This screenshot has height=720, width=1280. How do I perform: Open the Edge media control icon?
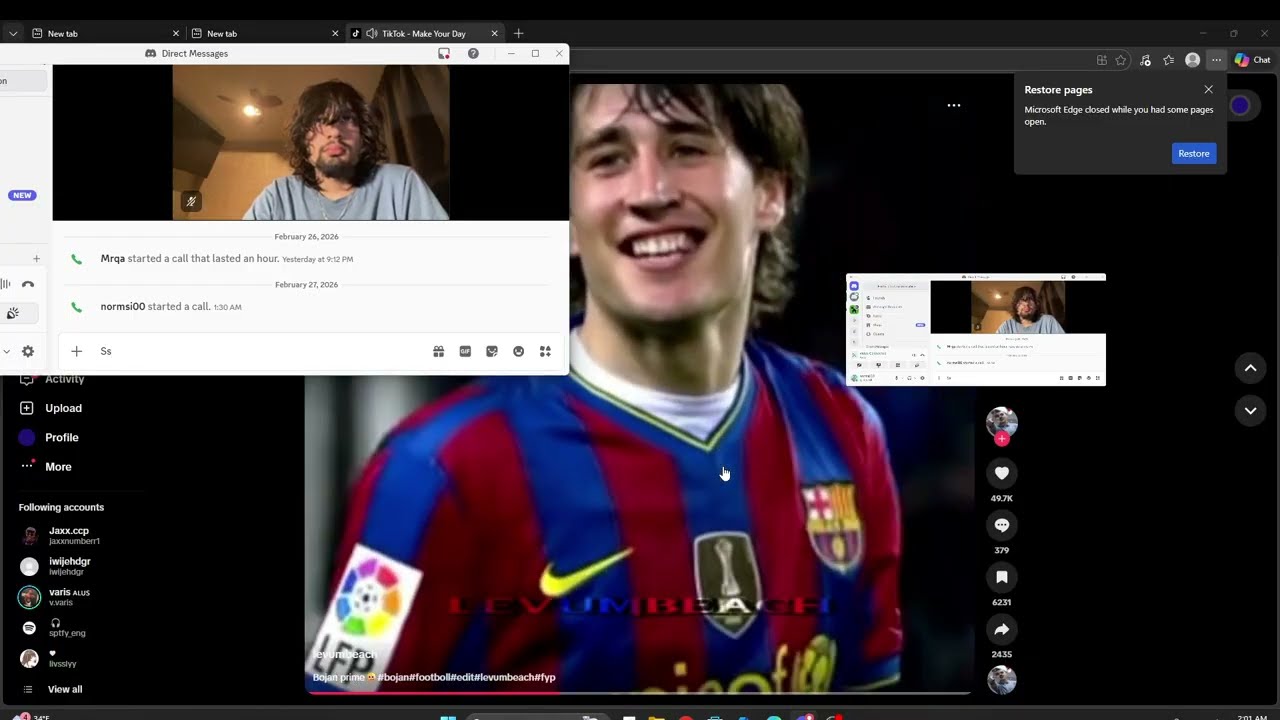pyautogui.click(x=1145, y=60)
